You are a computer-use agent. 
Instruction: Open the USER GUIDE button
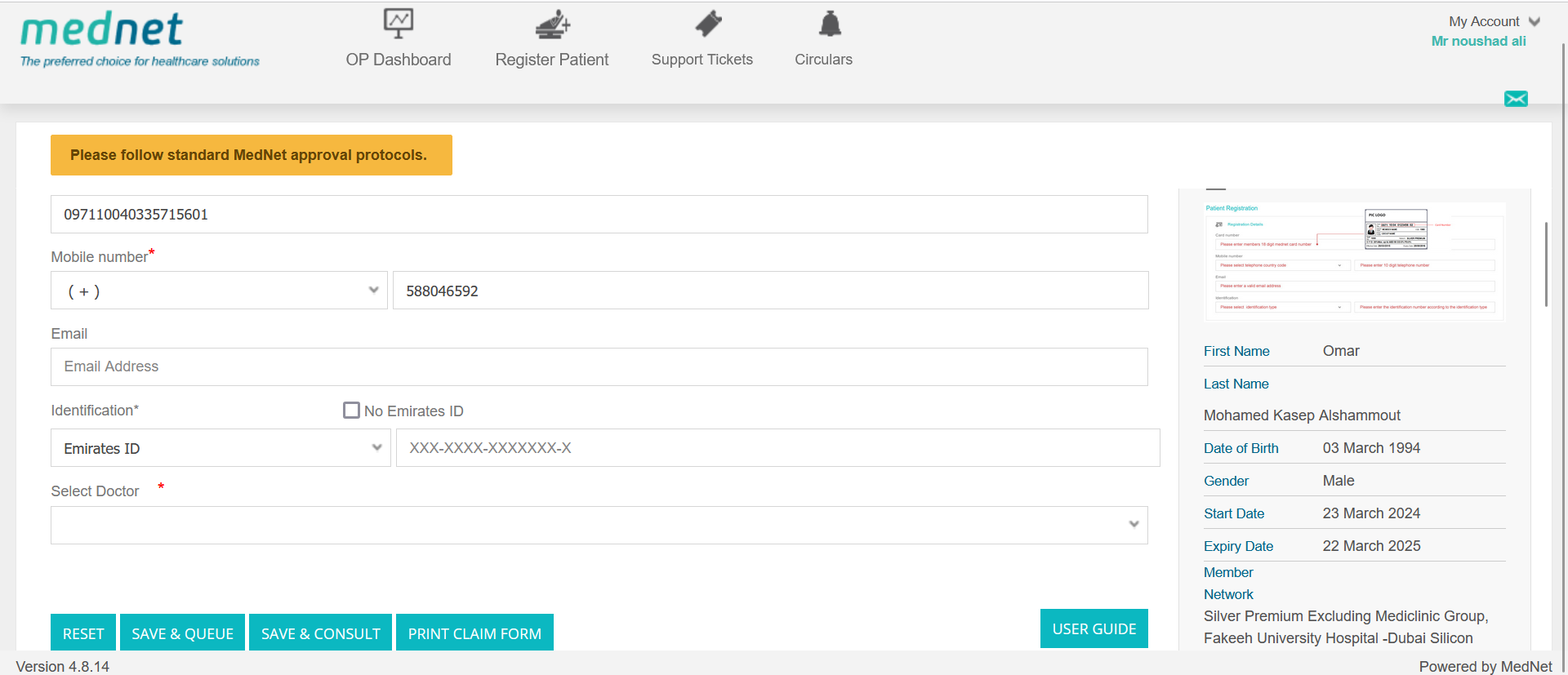tap(1094, 628)
